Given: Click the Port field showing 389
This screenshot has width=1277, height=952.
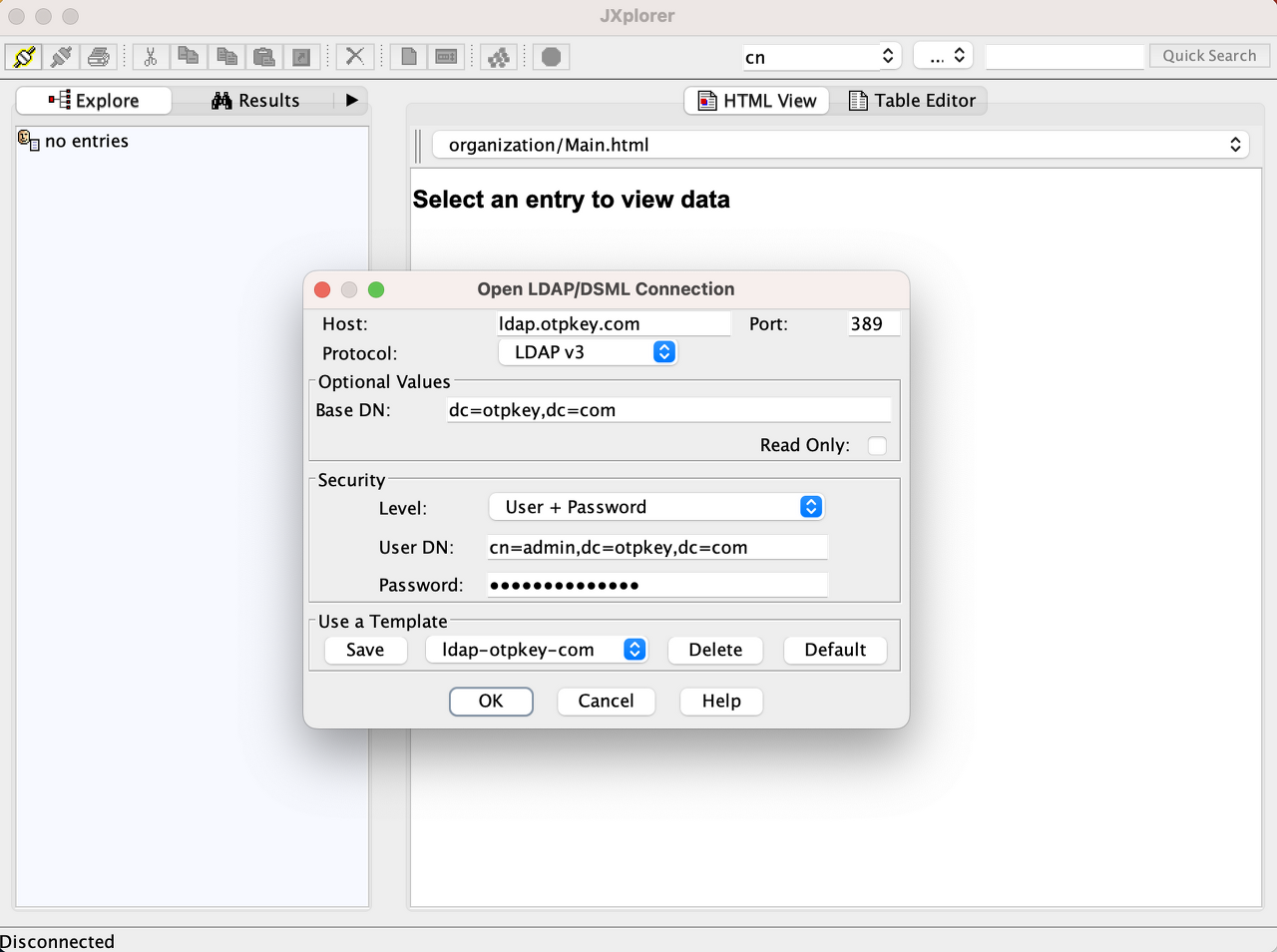Looking at the screenshot, I should click(x=874, y=323).
